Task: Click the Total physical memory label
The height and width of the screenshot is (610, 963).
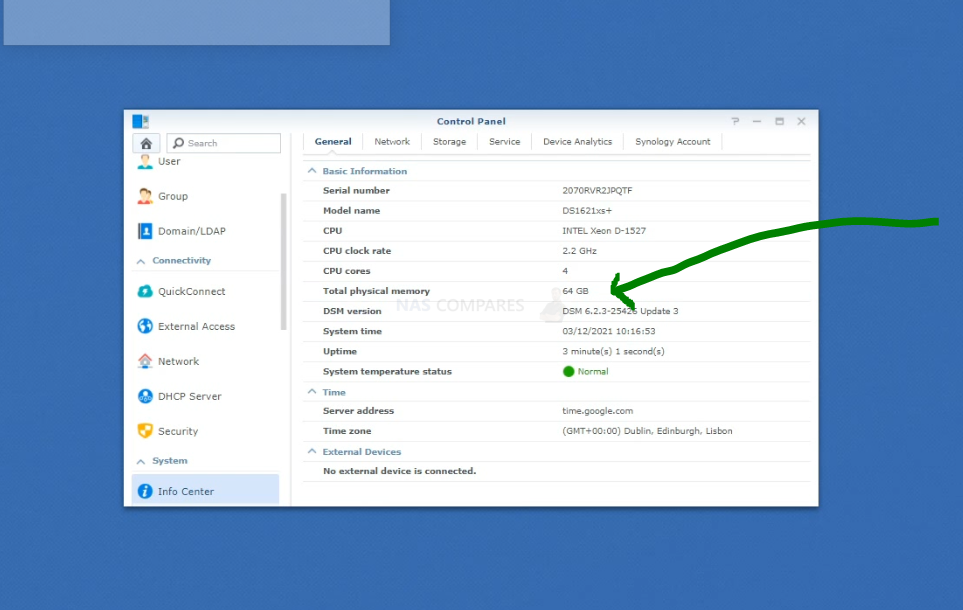Action: pos(376,291)
